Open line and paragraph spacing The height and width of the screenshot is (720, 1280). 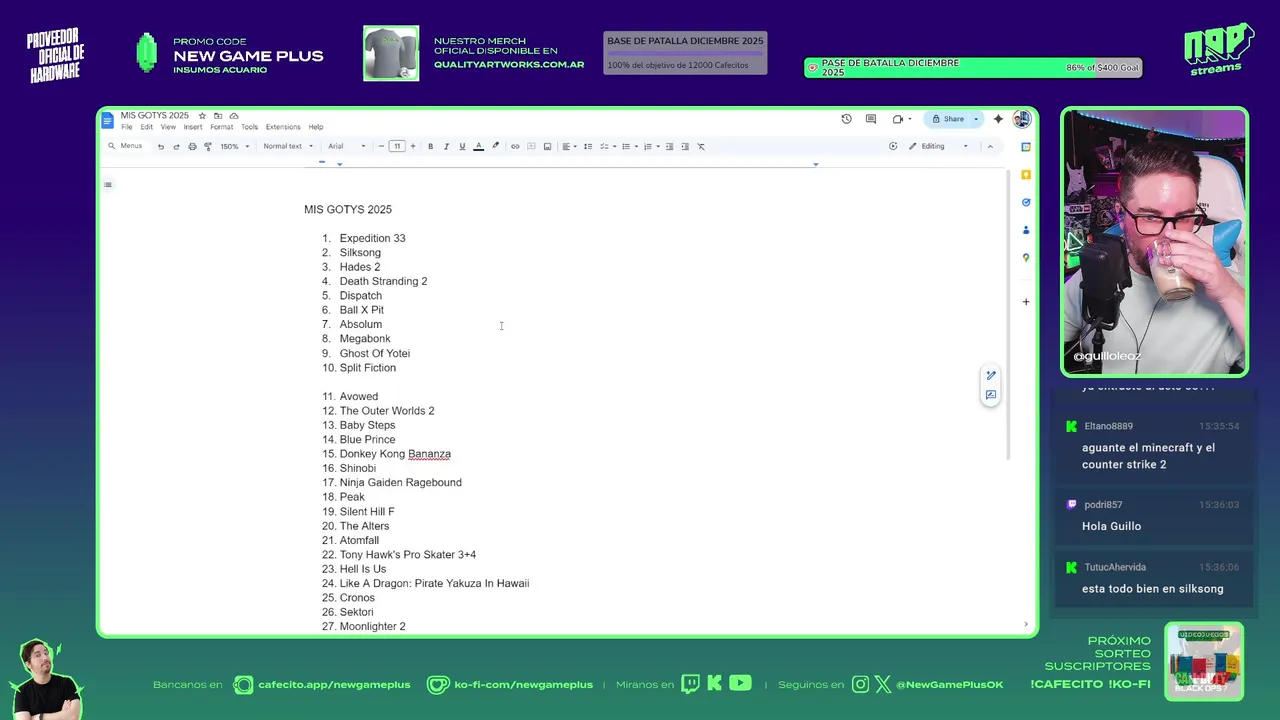588,146
